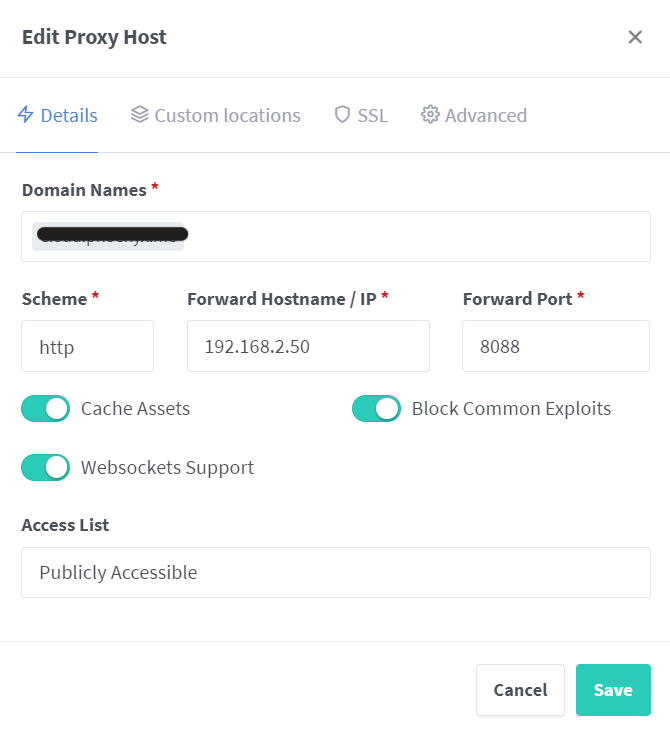670x735 pixels.
Task: Cancel editing the proxy host
Action: pyautogui.click(x=520, y=690)
